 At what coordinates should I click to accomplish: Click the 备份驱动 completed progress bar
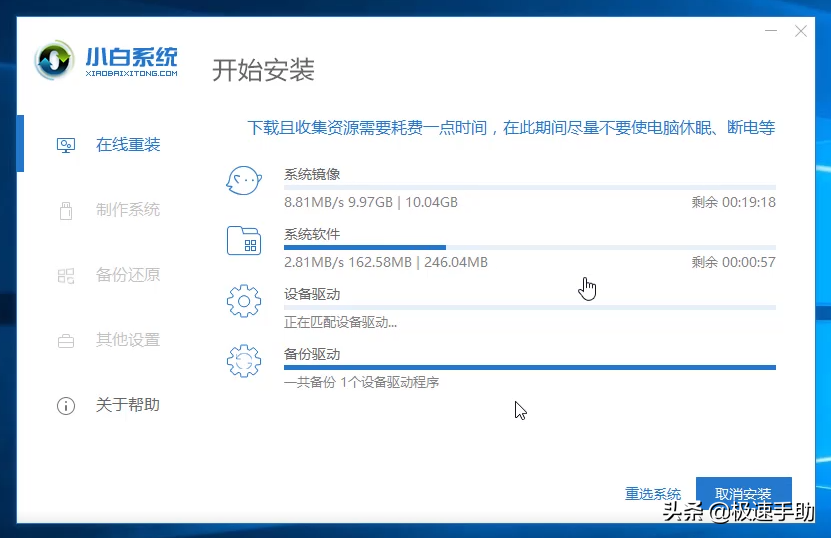(530, 367)
